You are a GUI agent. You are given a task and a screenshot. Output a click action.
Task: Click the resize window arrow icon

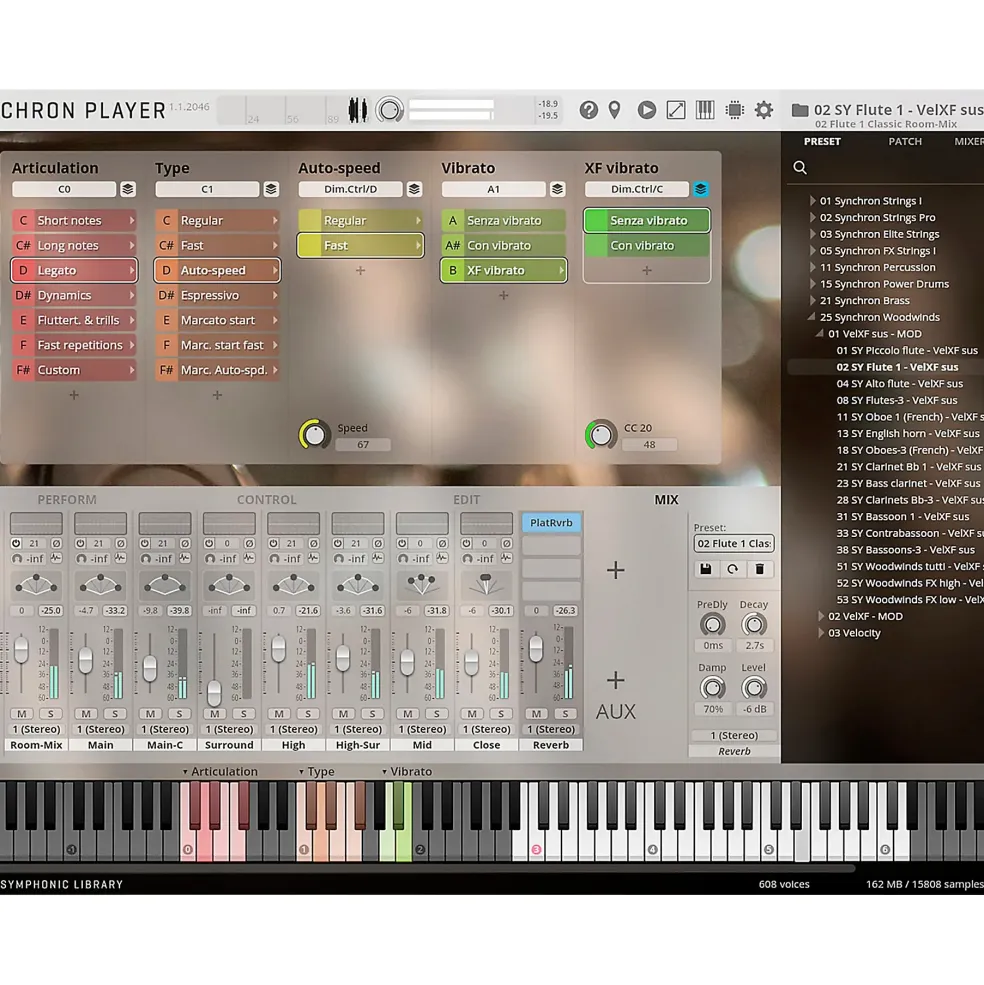click(675, 111)
